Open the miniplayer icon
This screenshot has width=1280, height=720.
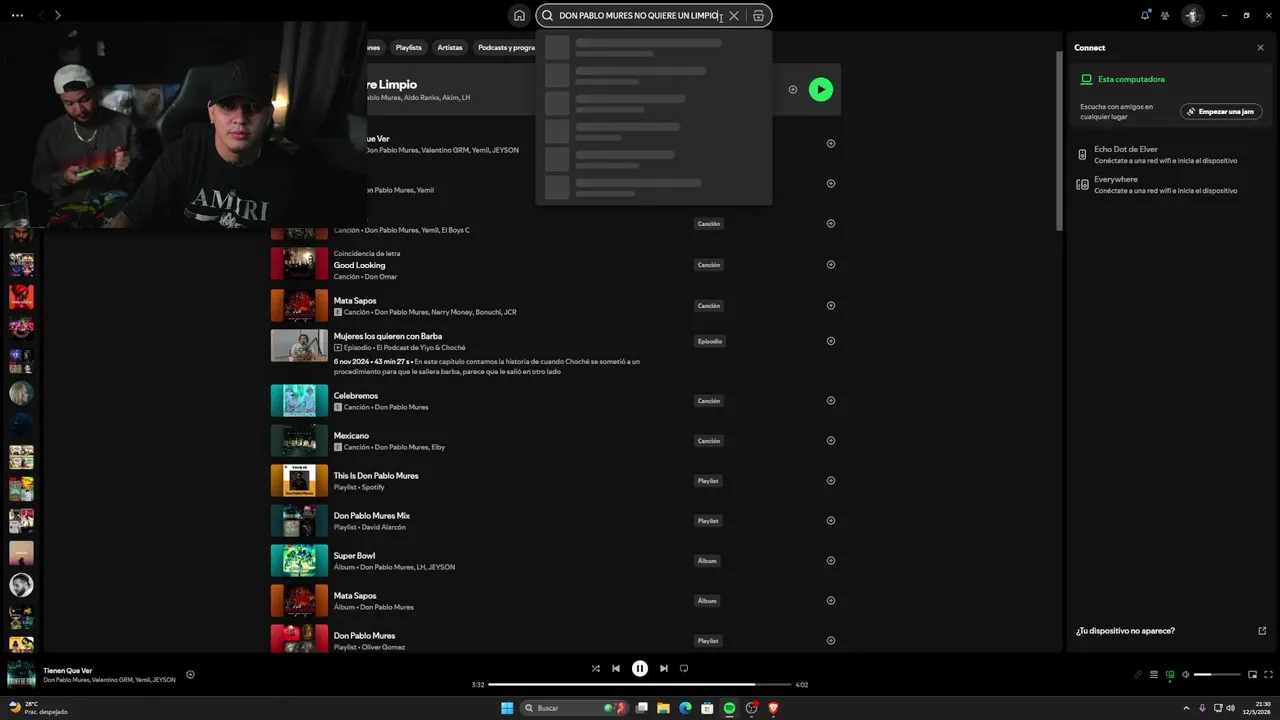click(1252, 675)
